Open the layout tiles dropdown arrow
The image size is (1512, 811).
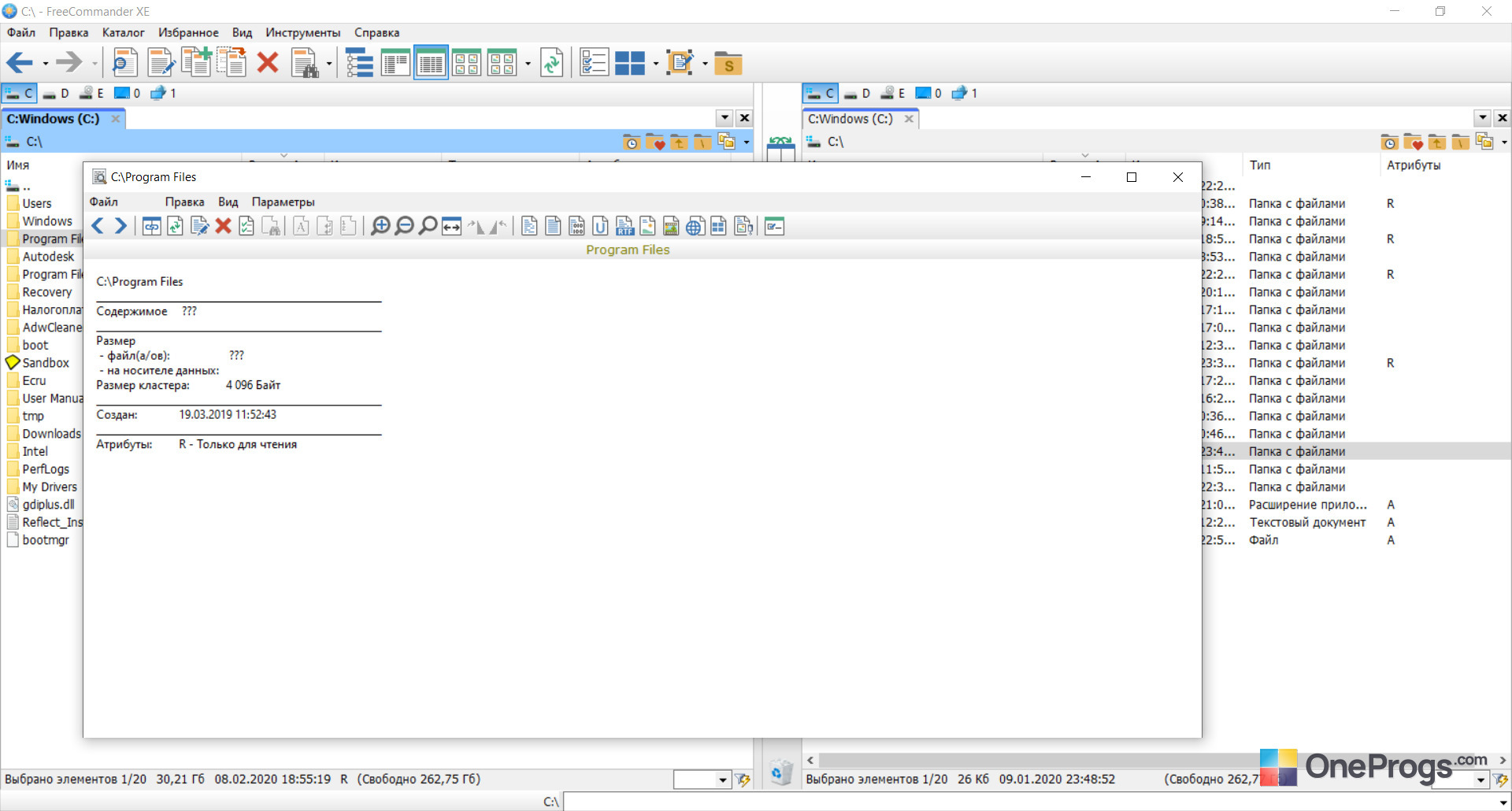655,64
